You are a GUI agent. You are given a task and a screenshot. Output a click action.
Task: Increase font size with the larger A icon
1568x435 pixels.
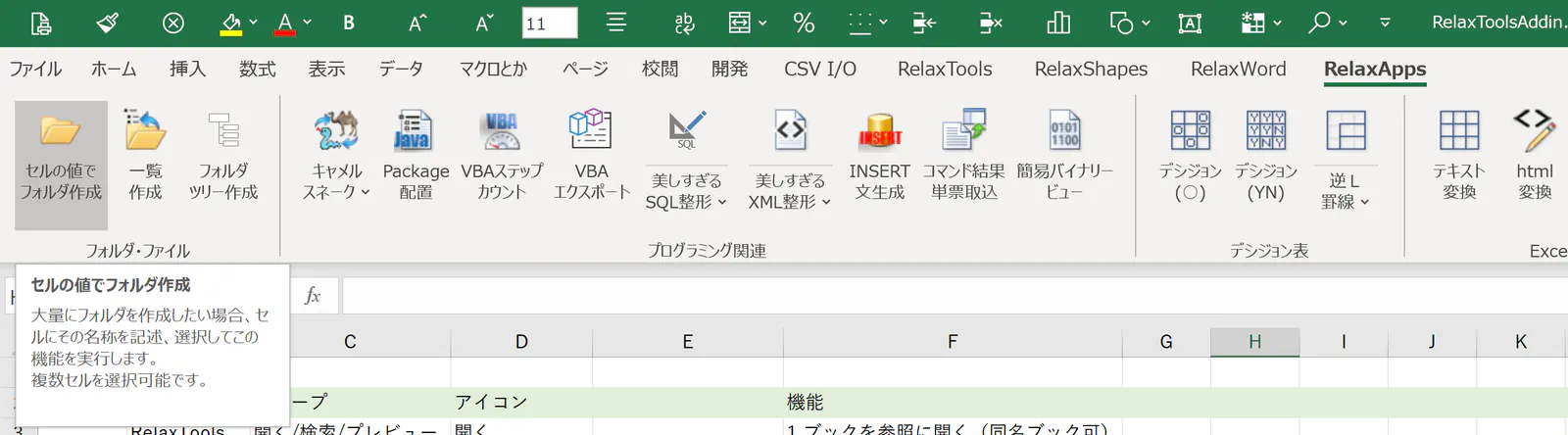[417, 23]
